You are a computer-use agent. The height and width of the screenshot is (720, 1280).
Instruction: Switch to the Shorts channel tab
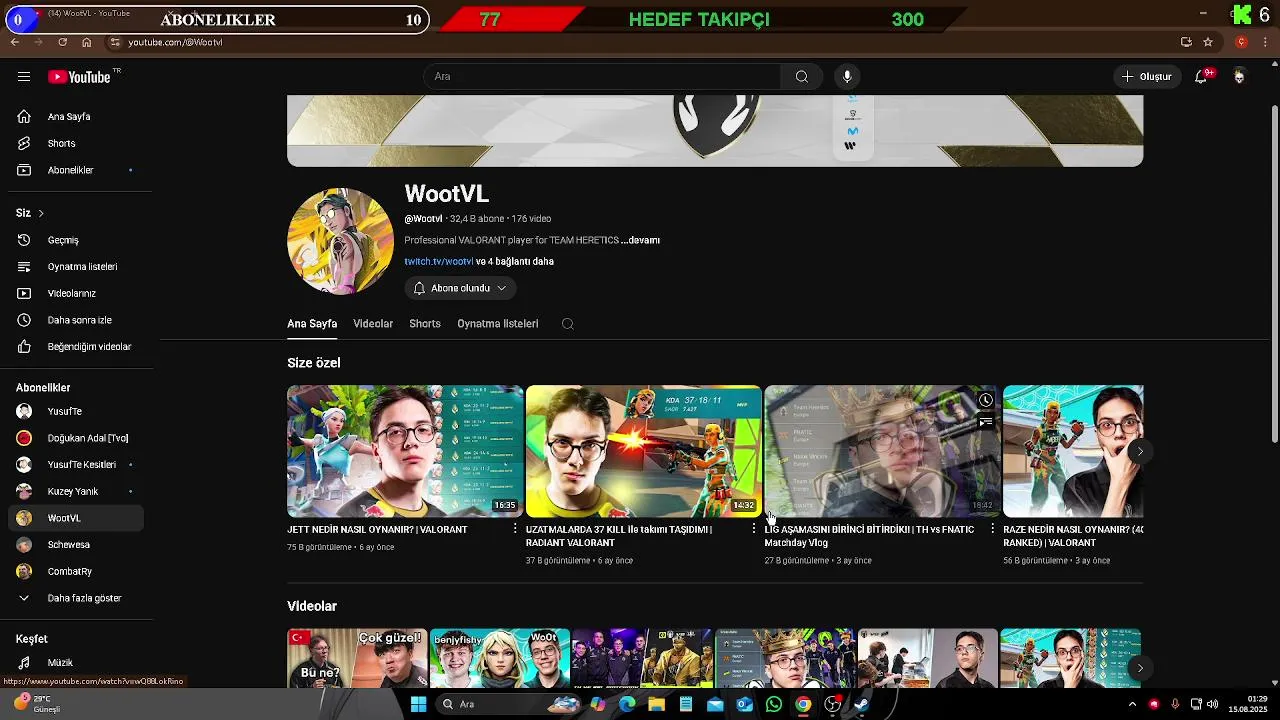coord(425,324)
